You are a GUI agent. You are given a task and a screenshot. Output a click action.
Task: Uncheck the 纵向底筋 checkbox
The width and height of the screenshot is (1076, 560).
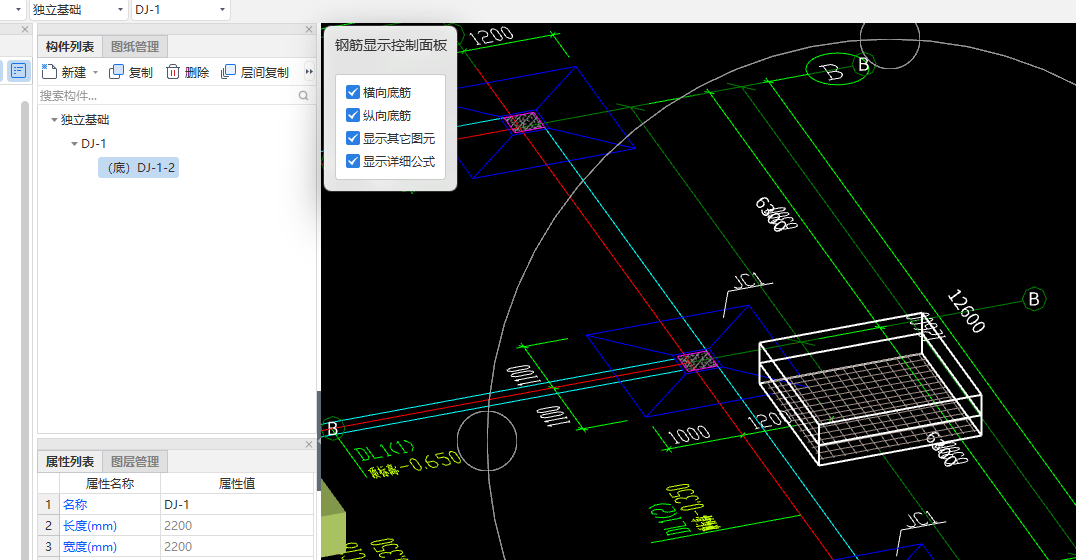353,115
